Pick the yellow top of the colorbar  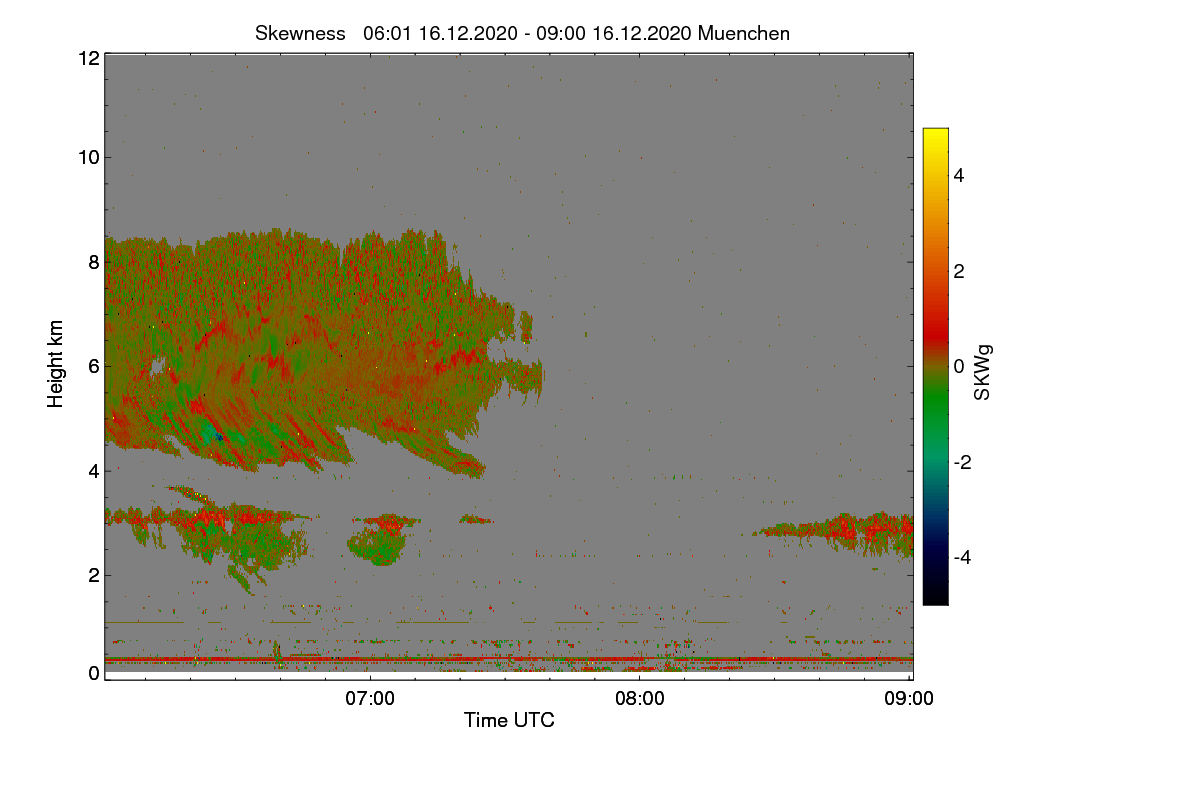coord(935,136)
